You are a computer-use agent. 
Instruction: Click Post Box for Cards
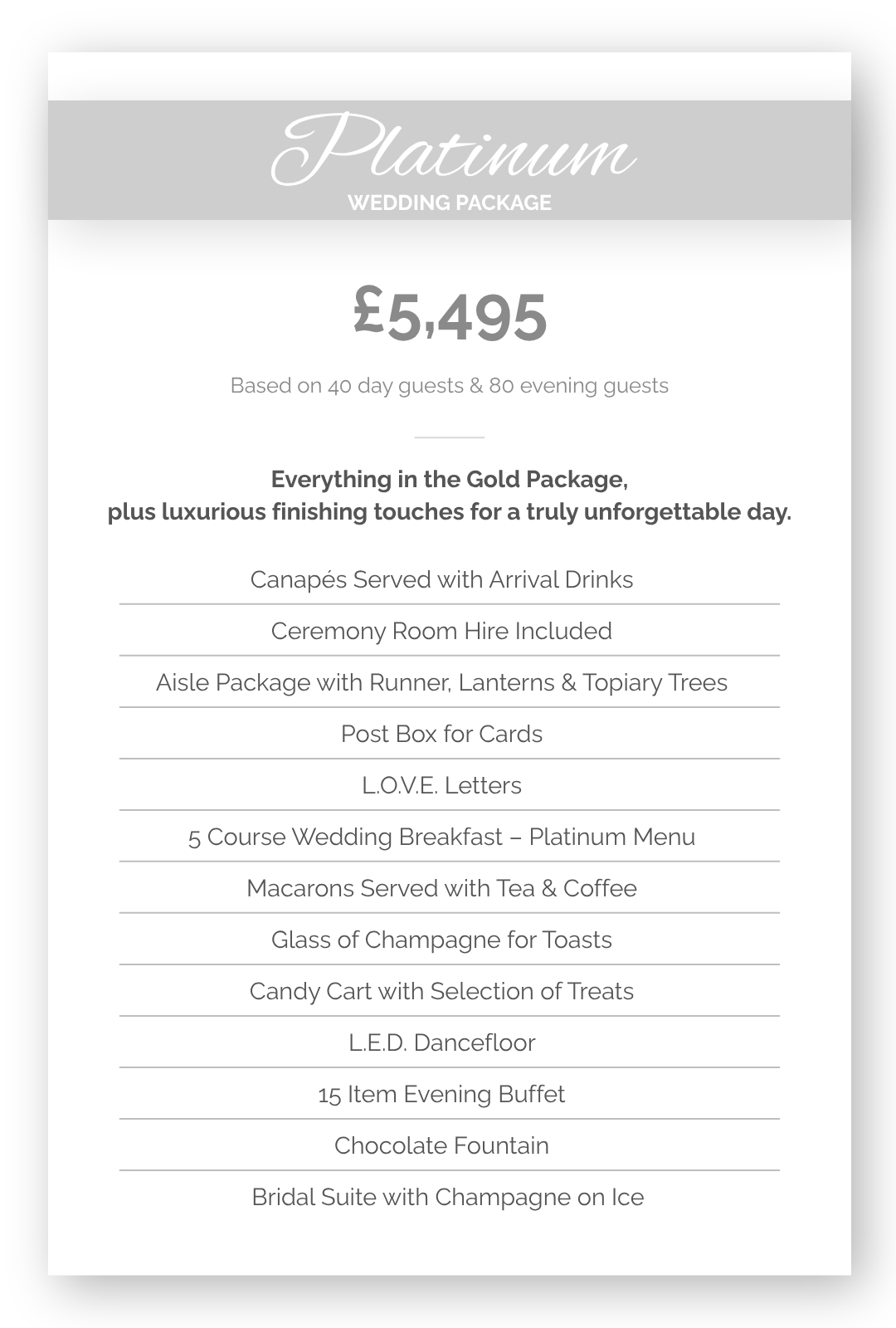tap(441, 734)
